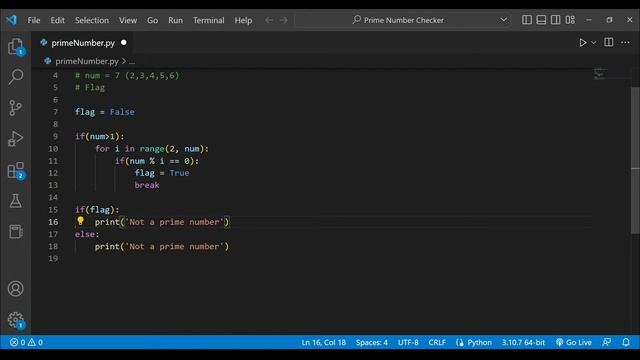Open the editor More Actions ellipsis
The image size is (640, 360).
pos(625,42)
